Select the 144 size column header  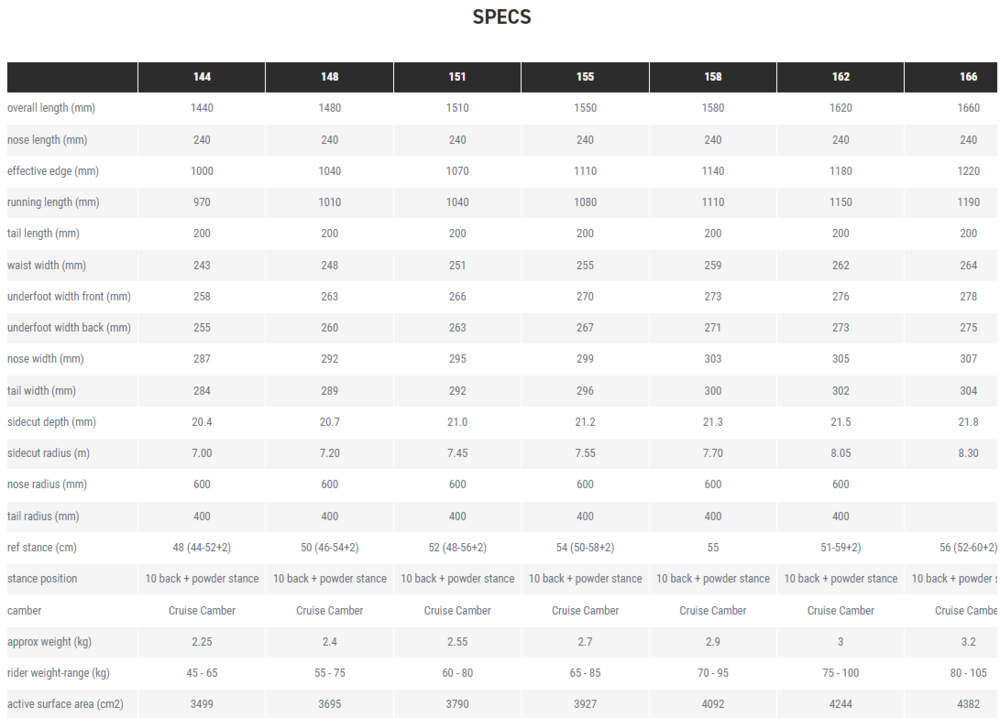click(202, 77)
